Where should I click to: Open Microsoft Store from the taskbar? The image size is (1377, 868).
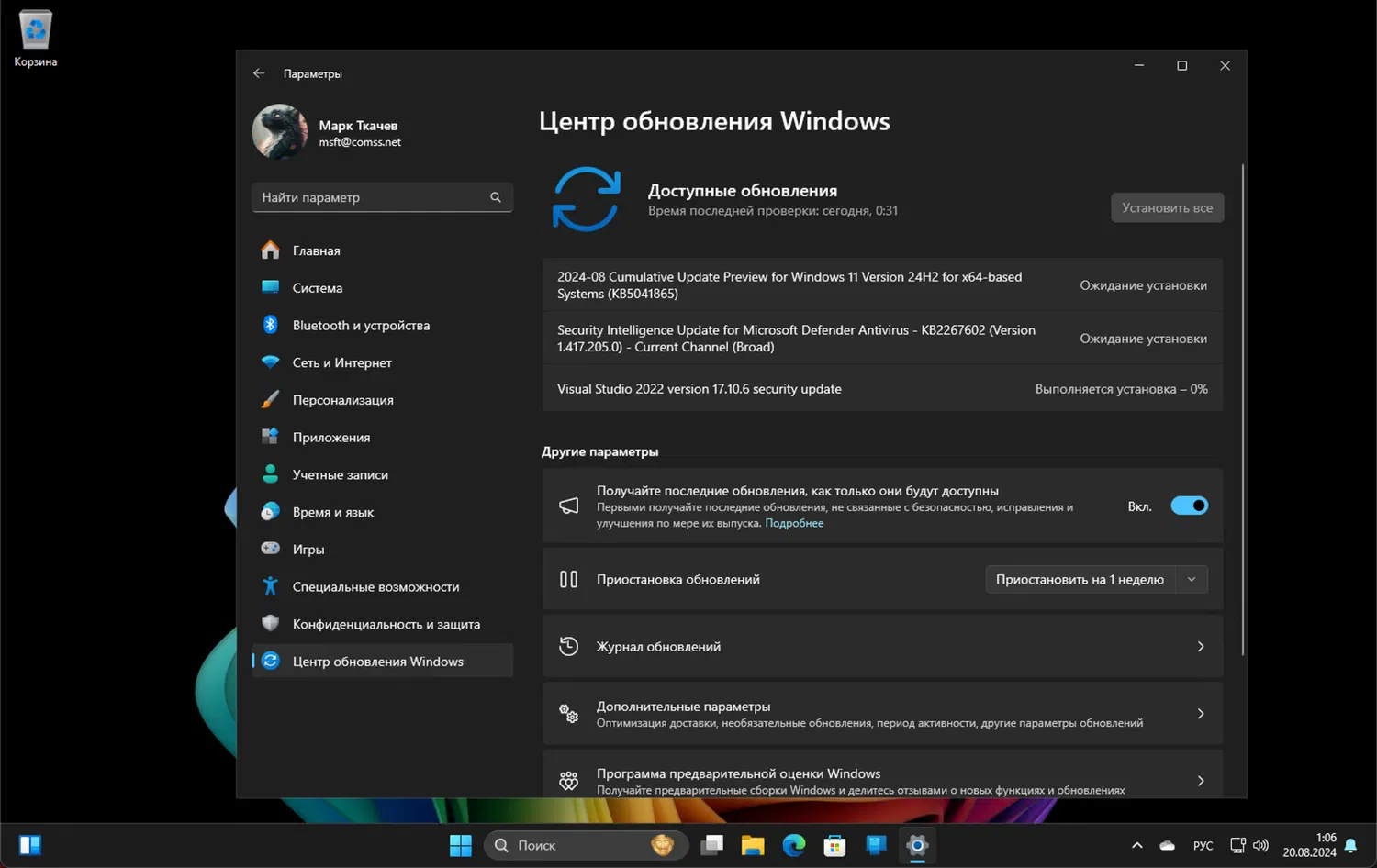click(x=834, y=845)
